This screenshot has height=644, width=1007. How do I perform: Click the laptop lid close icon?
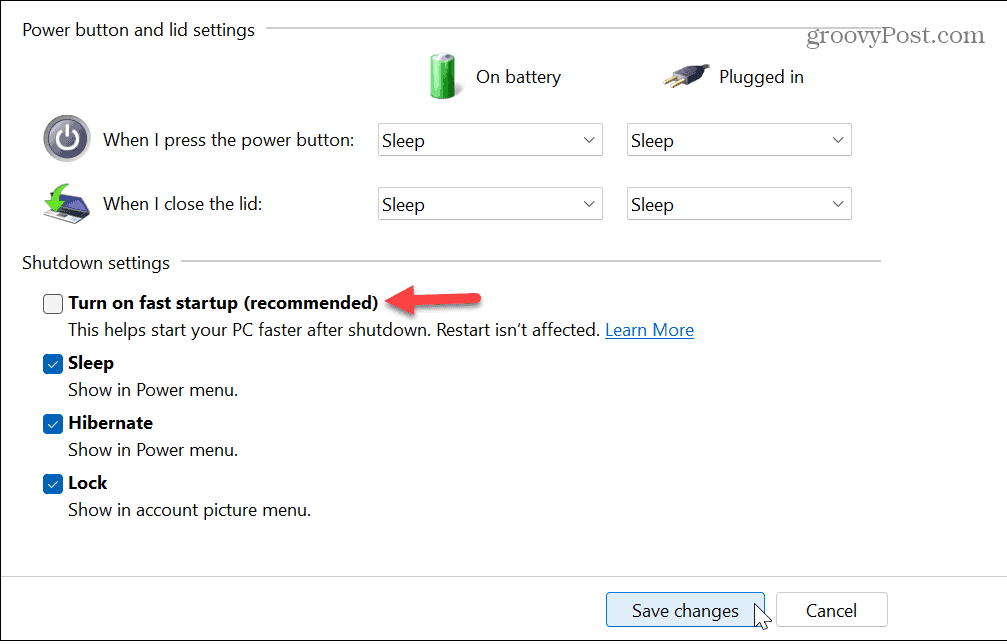click(x=67, y=204)
